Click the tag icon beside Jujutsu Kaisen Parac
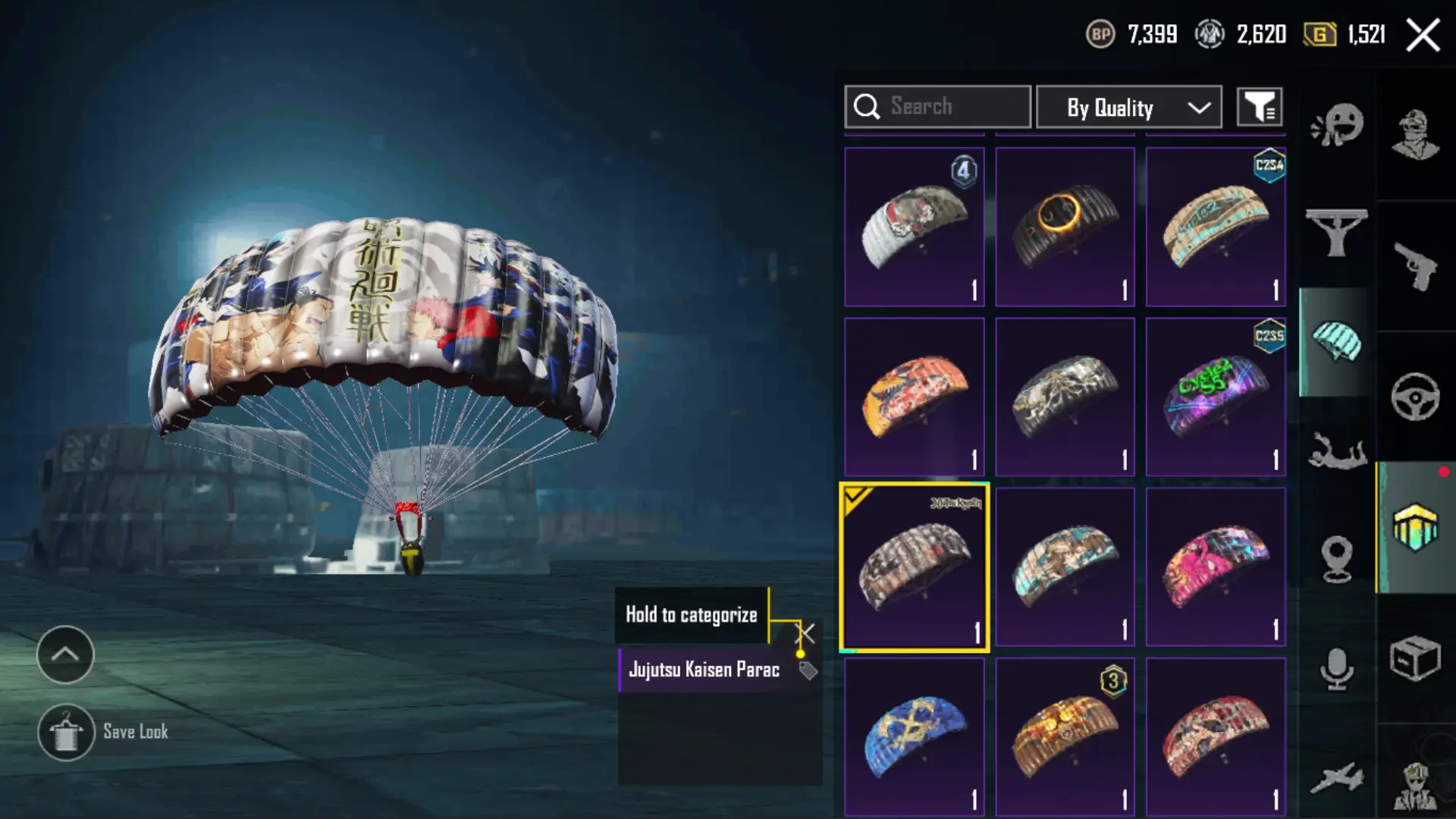 point(808,670)
